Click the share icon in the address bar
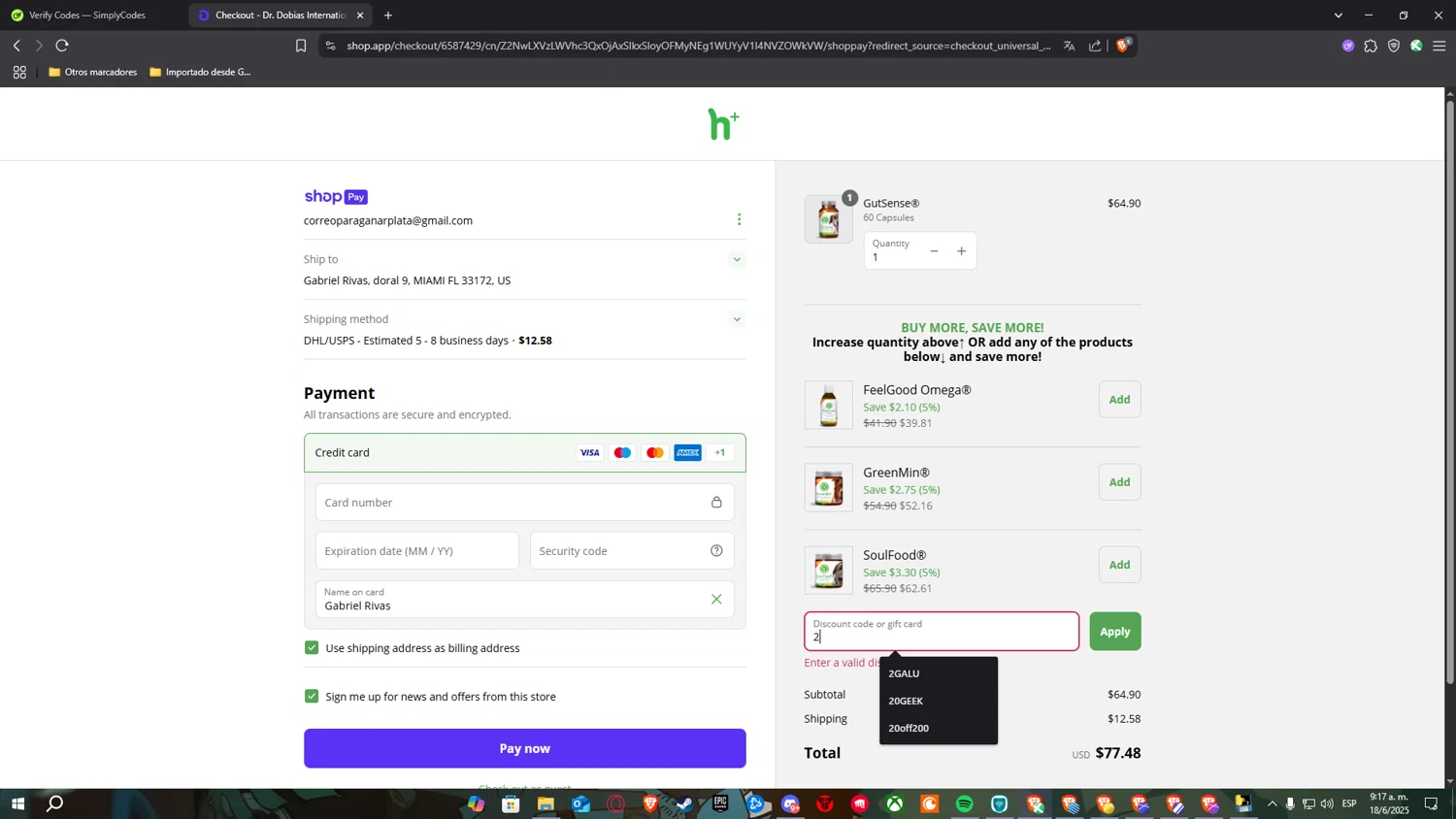Screen dimensions: 1456x819 1095,46
